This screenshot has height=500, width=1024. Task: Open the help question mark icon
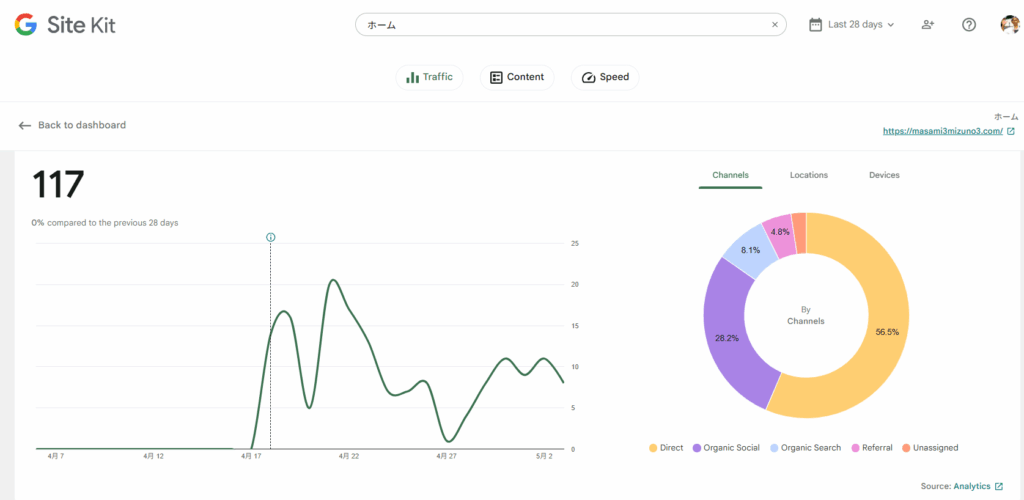[968, 25]
